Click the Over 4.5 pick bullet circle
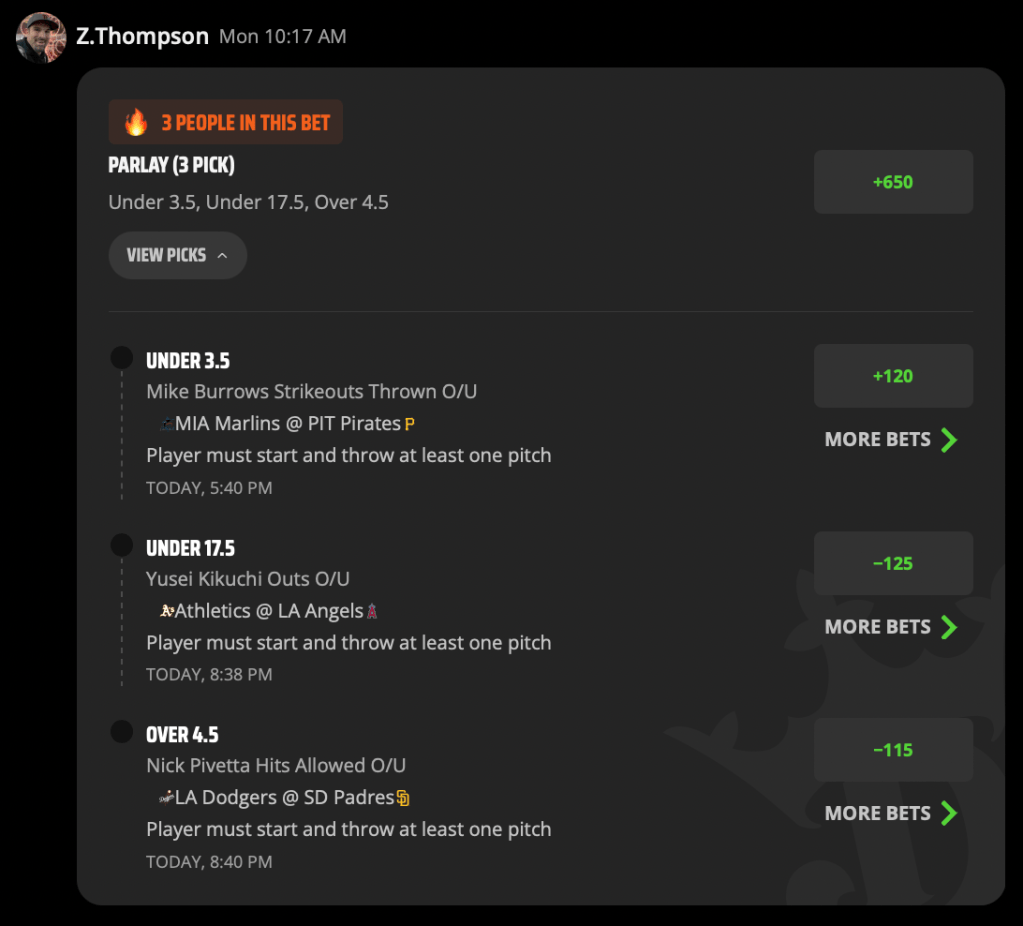Image resolution: width=1023 pixels, height=926 pixels. point(121,732)
